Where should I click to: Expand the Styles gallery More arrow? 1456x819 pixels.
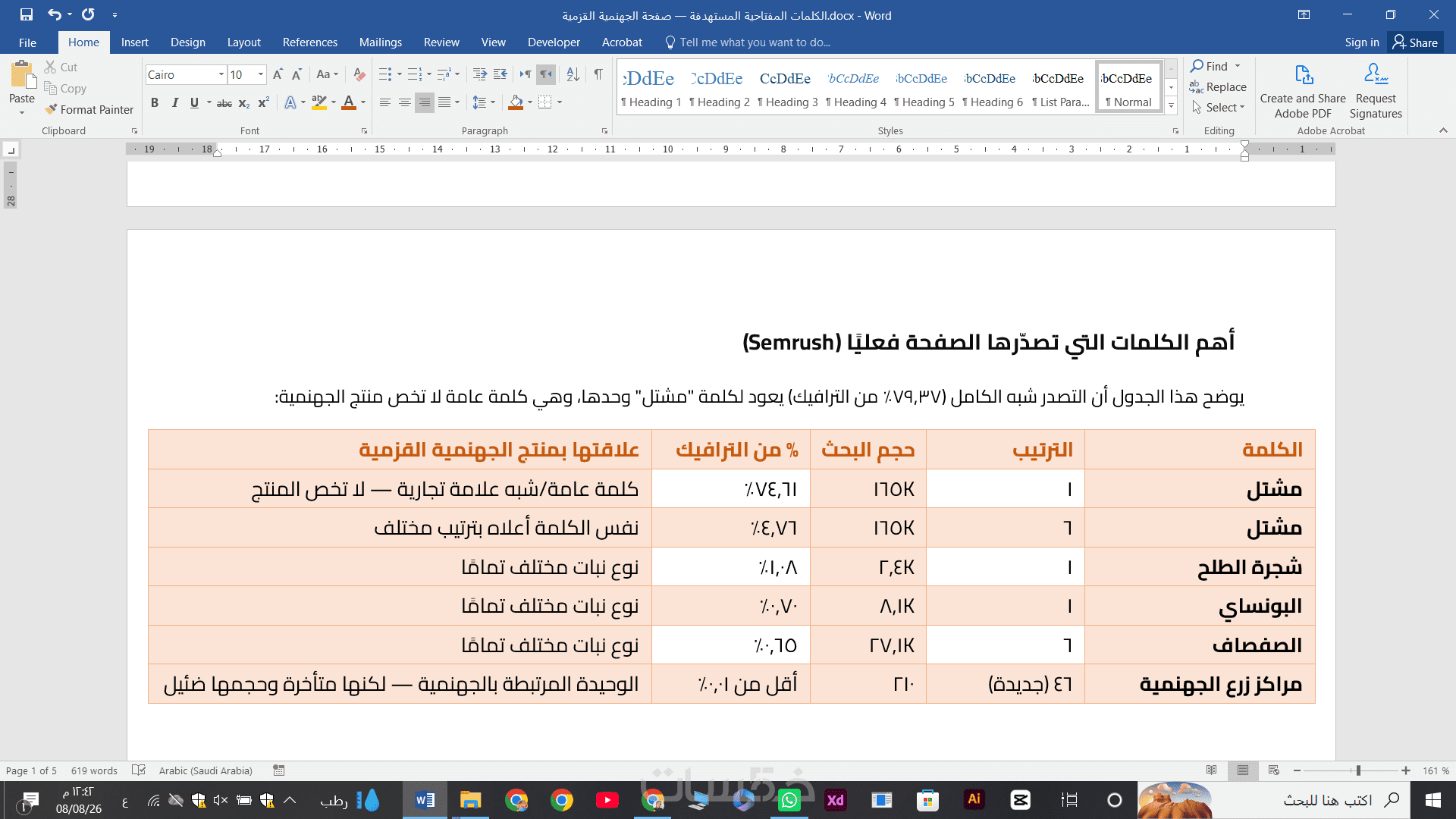pos(1171,106)
